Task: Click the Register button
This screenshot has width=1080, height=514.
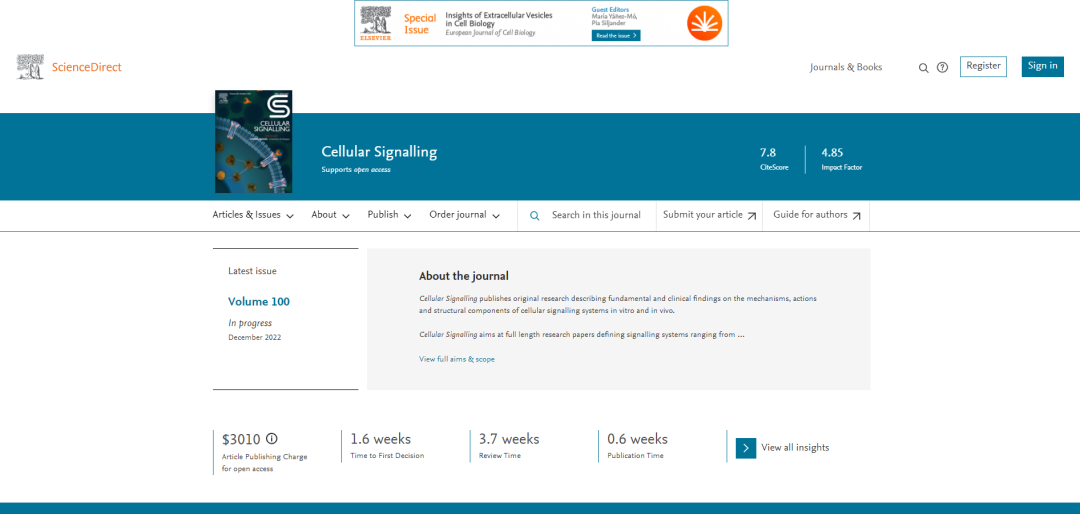Action: coord(983,66)
